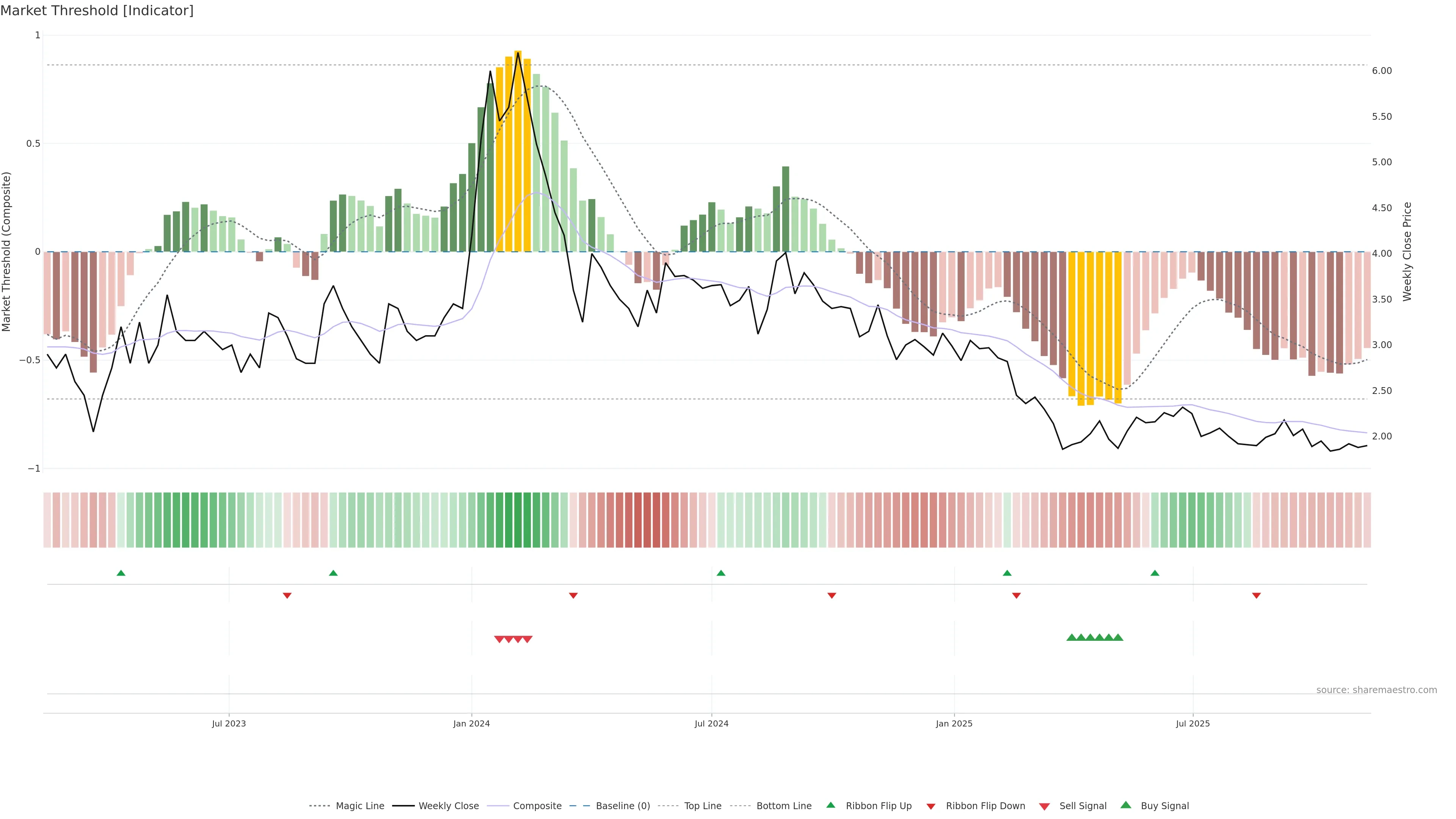Toggle Baseline (0) legend entry
Screen dimensions: 1456x819
(x=623, y=806)
